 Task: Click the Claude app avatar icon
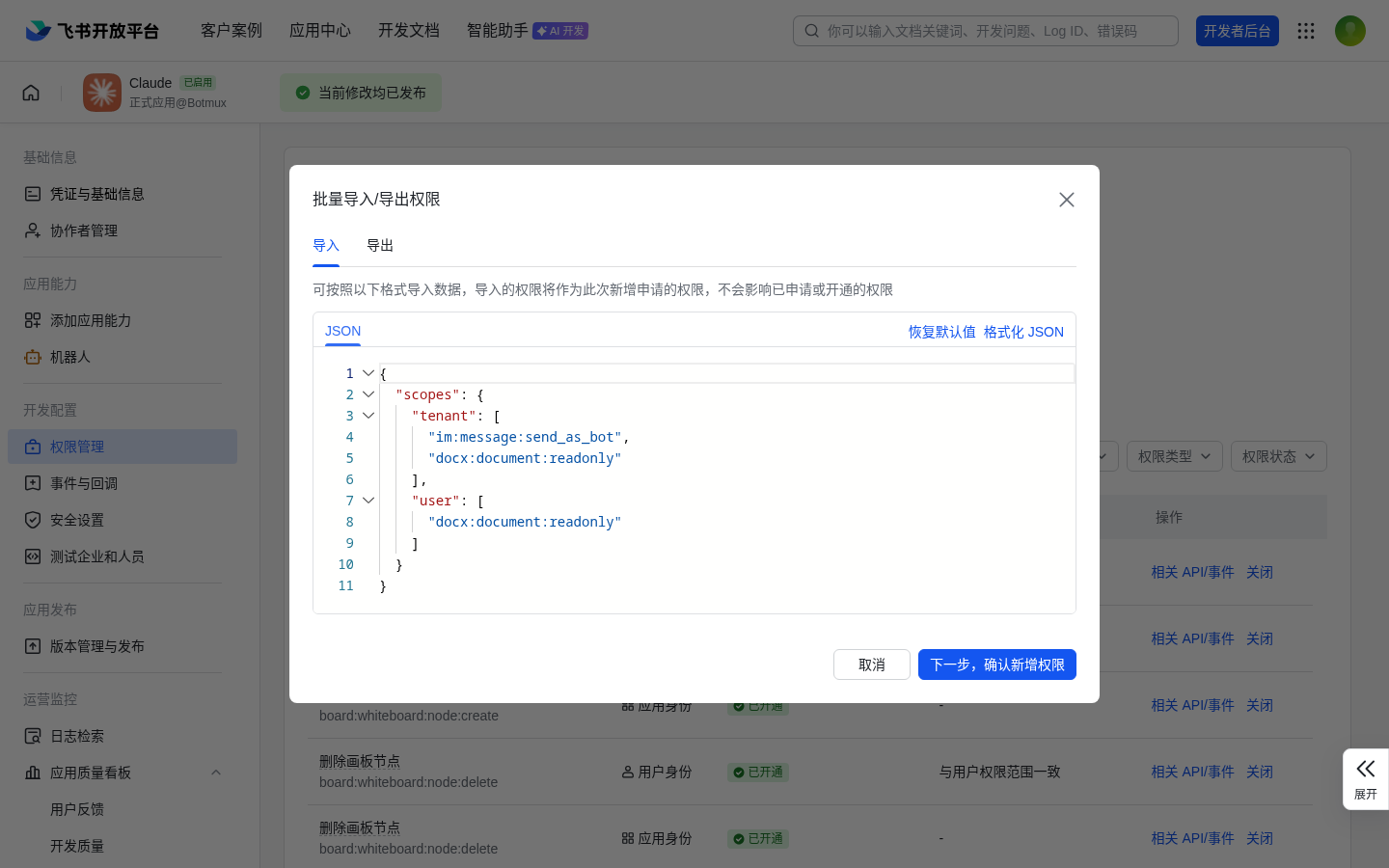click(x=102, y=93)
